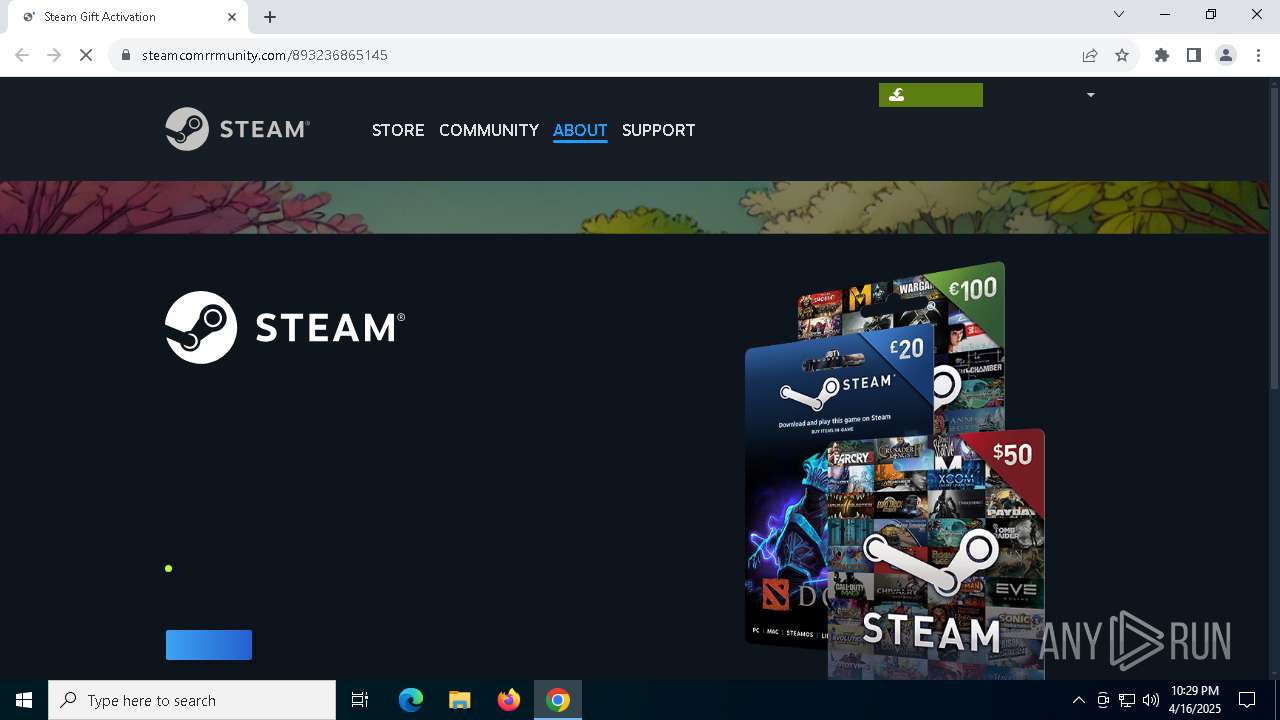
Task: View site information lock icon
Action: [x=126, y=55]
